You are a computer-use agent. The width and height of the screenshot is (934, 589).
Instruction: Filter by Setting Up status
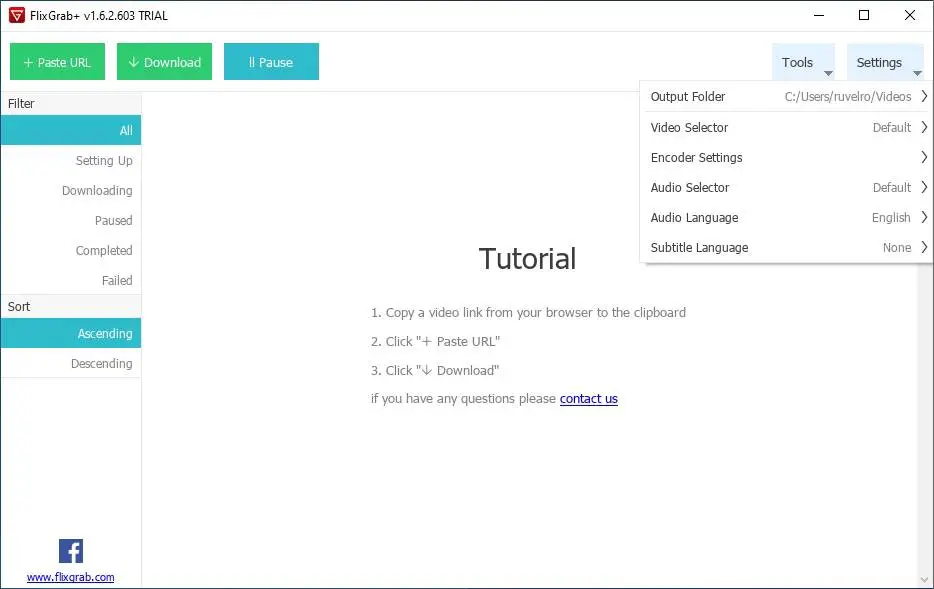point(71,161)
